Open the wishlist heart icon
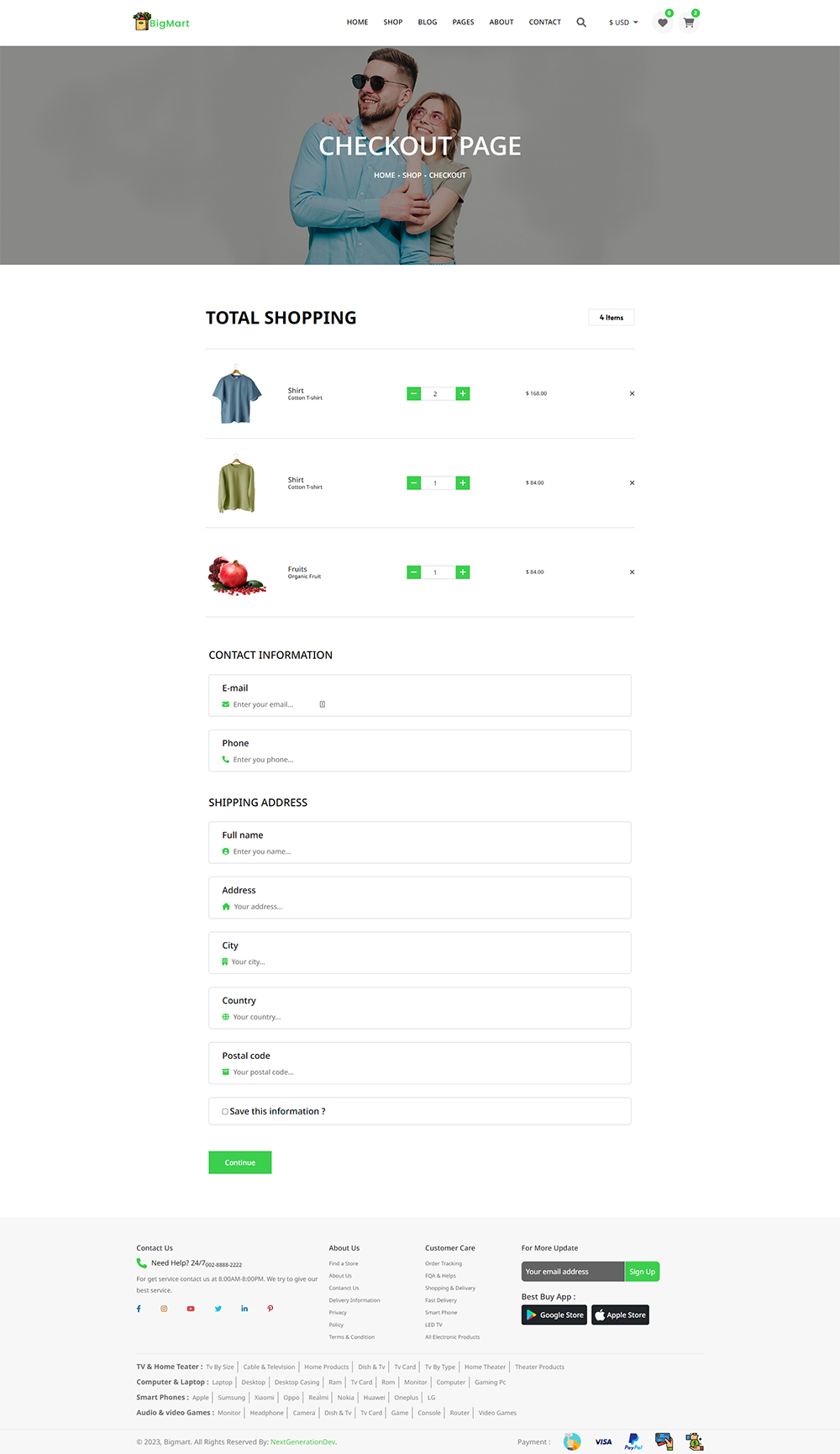Viewport: 840px width, 1454px height. (x=663, y=23)
